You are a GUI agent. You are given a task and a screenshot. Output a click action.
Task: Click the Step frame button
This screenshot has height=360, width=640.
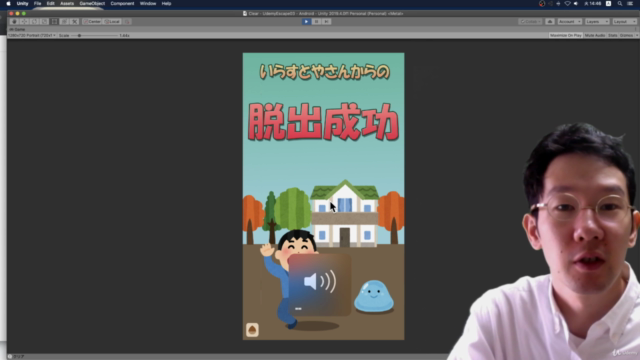point(327,22)
